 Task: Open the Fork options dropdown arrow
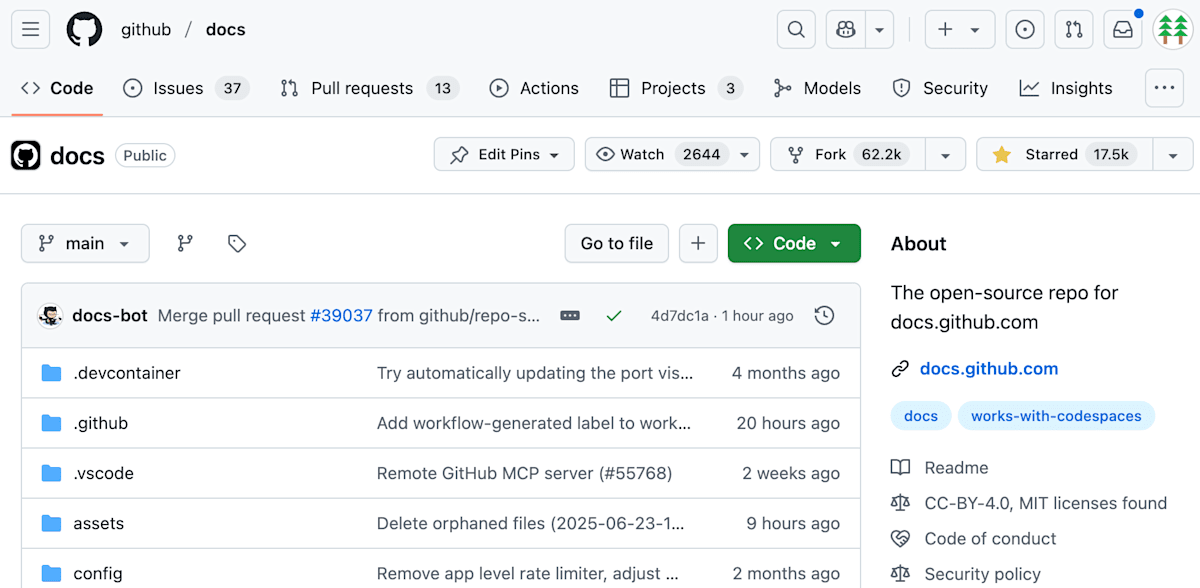[x=946, y=154]
